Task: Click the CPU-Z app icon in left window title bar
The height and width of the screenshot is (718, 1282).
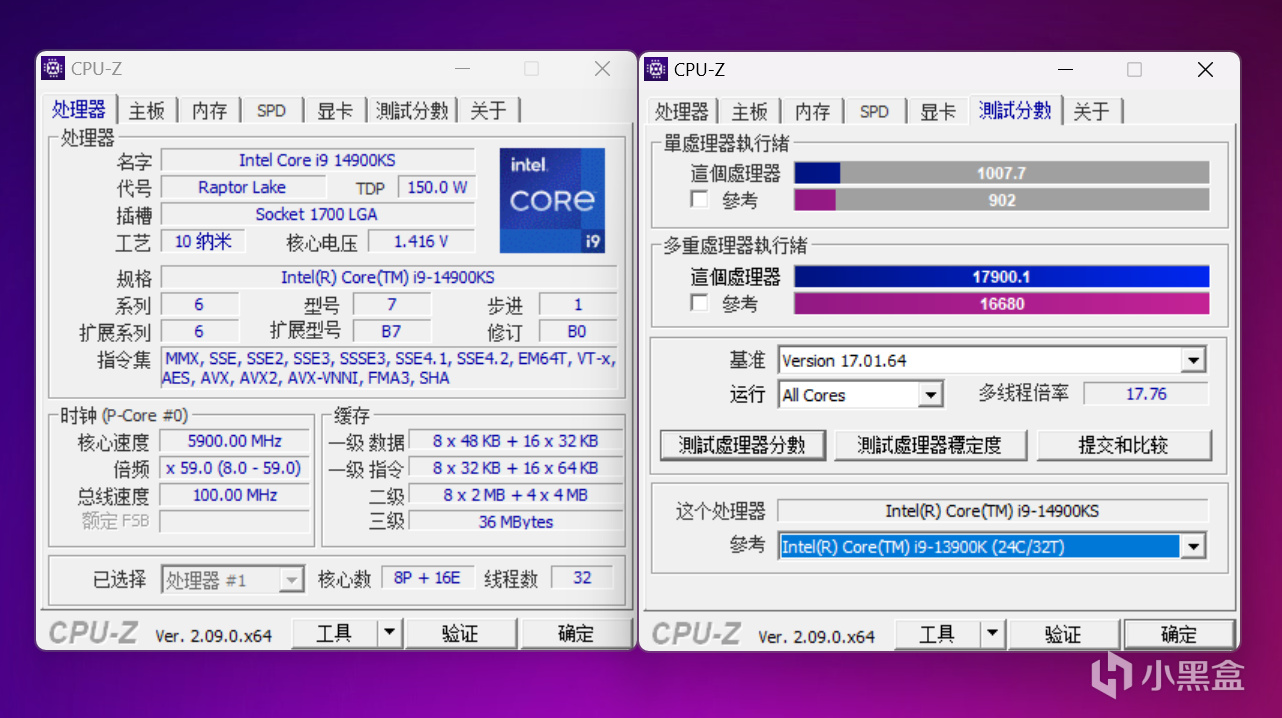Action: [x=53, y=69]
